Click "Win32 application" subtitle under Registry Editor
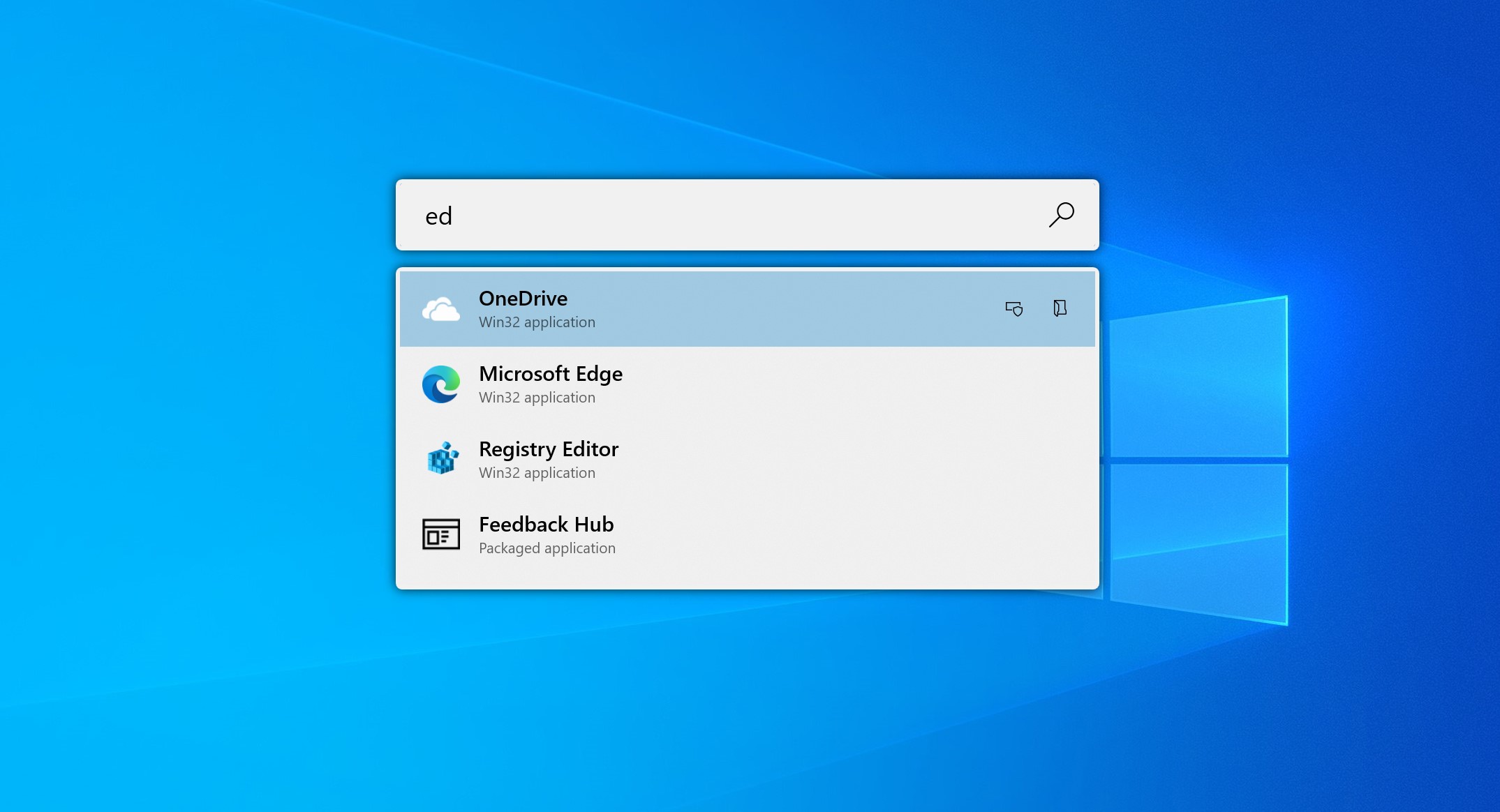The height and width of the screenshot is (812, 1500). (x=537, y=473)
